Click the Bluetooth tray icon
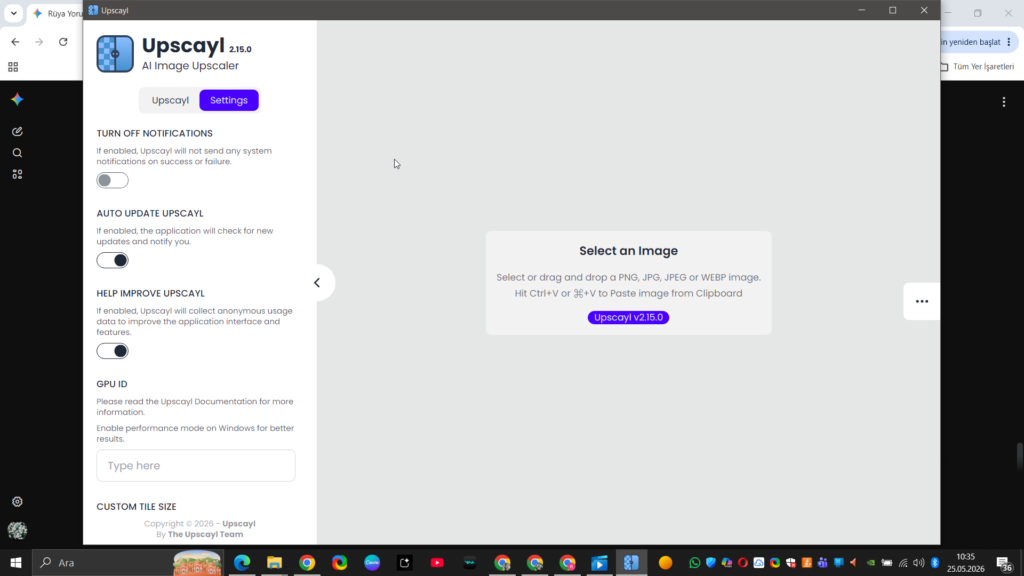 point(935,562)
